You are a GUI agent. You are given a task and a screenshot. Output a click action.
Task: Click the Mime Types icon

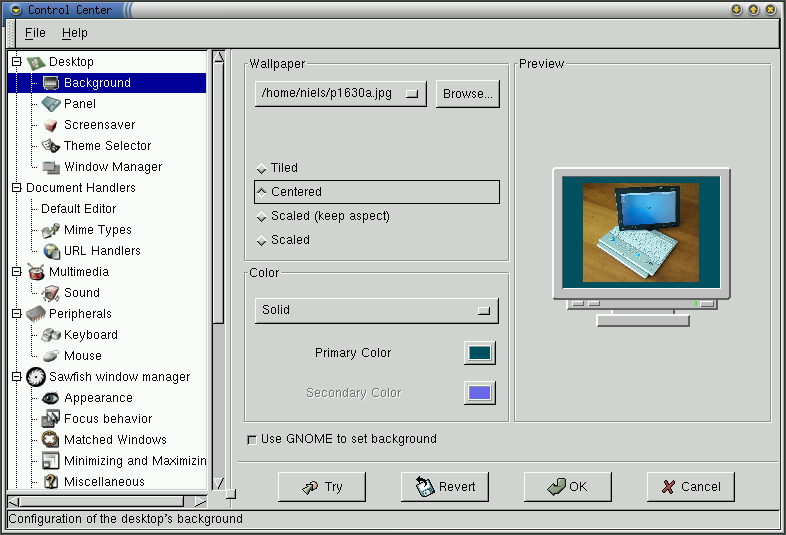(50, 230)
